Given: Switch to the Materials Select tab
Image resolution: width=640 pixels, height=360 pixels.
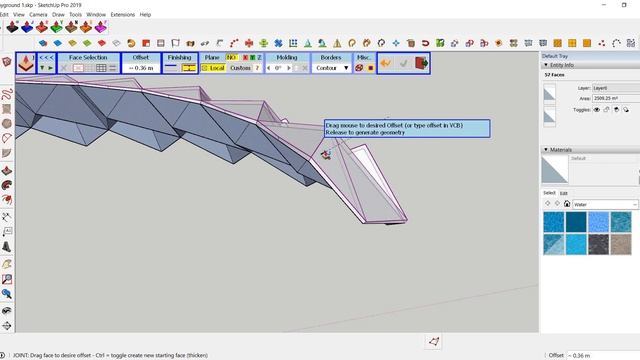Looking at the screenshot, I should 549,193.
